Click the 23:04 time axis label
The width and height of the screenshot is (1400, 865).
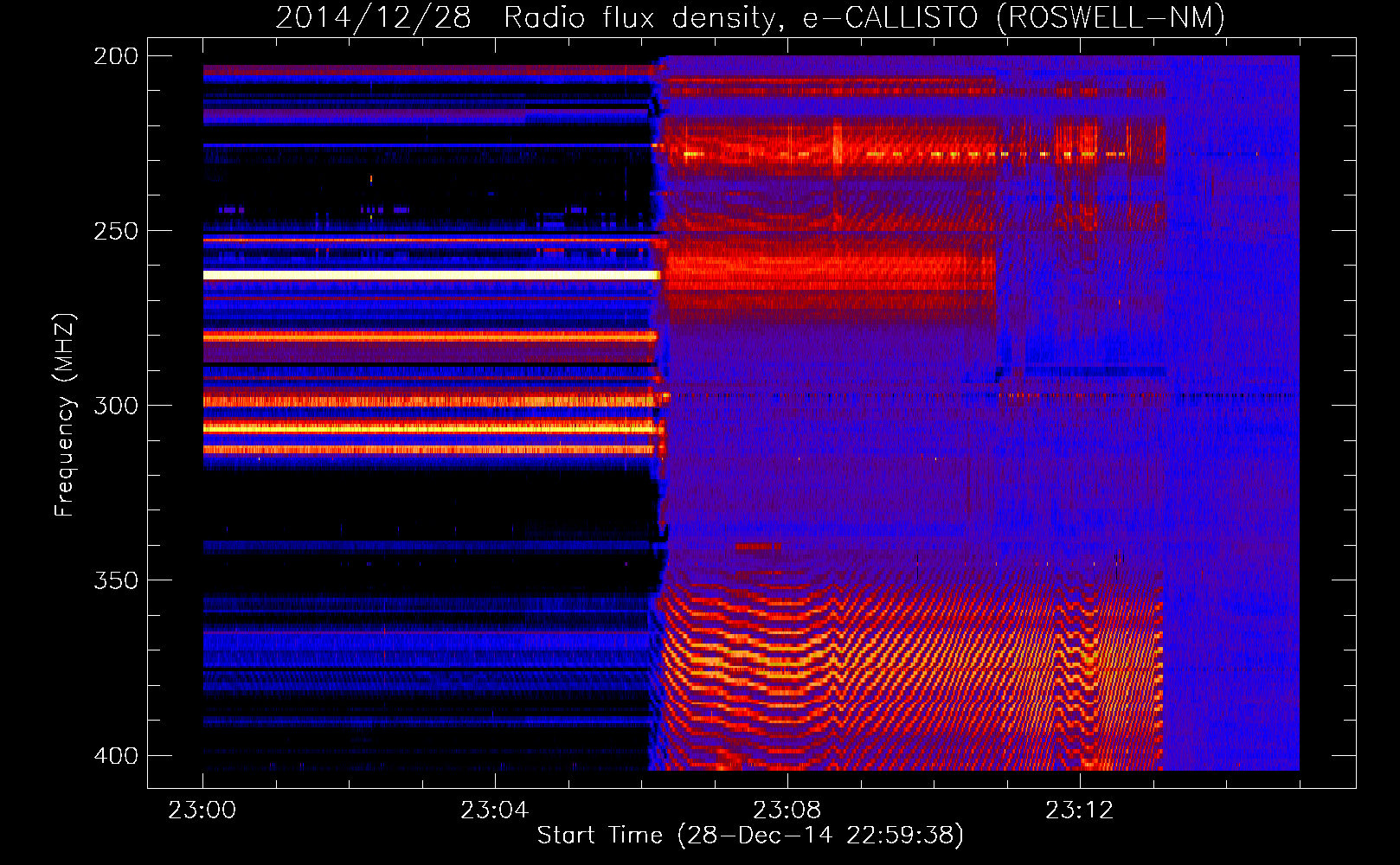(495, 811)
